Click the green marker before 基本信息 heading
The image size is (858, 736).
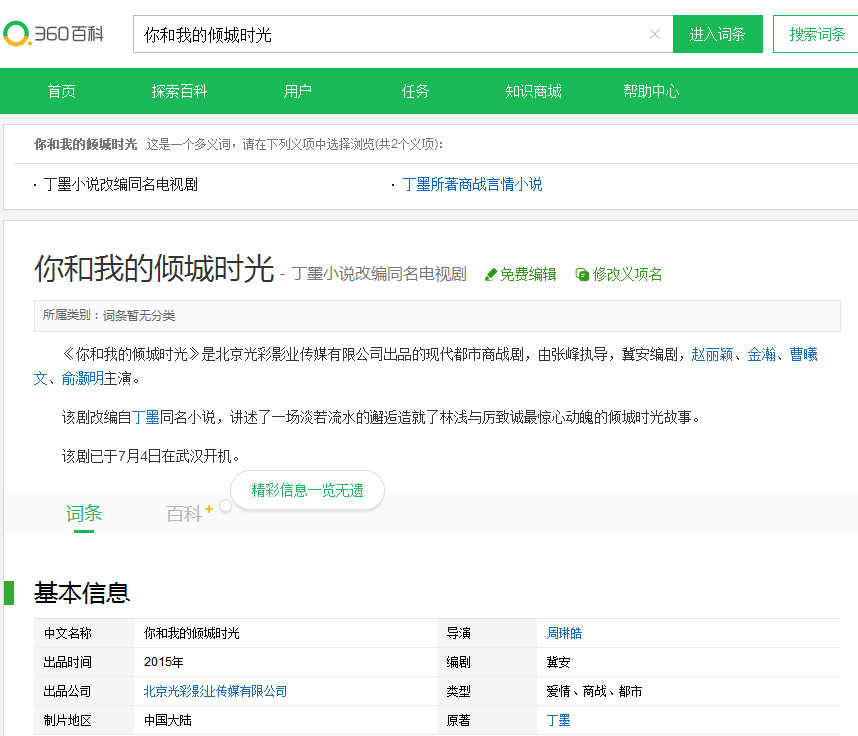point(11,591)
